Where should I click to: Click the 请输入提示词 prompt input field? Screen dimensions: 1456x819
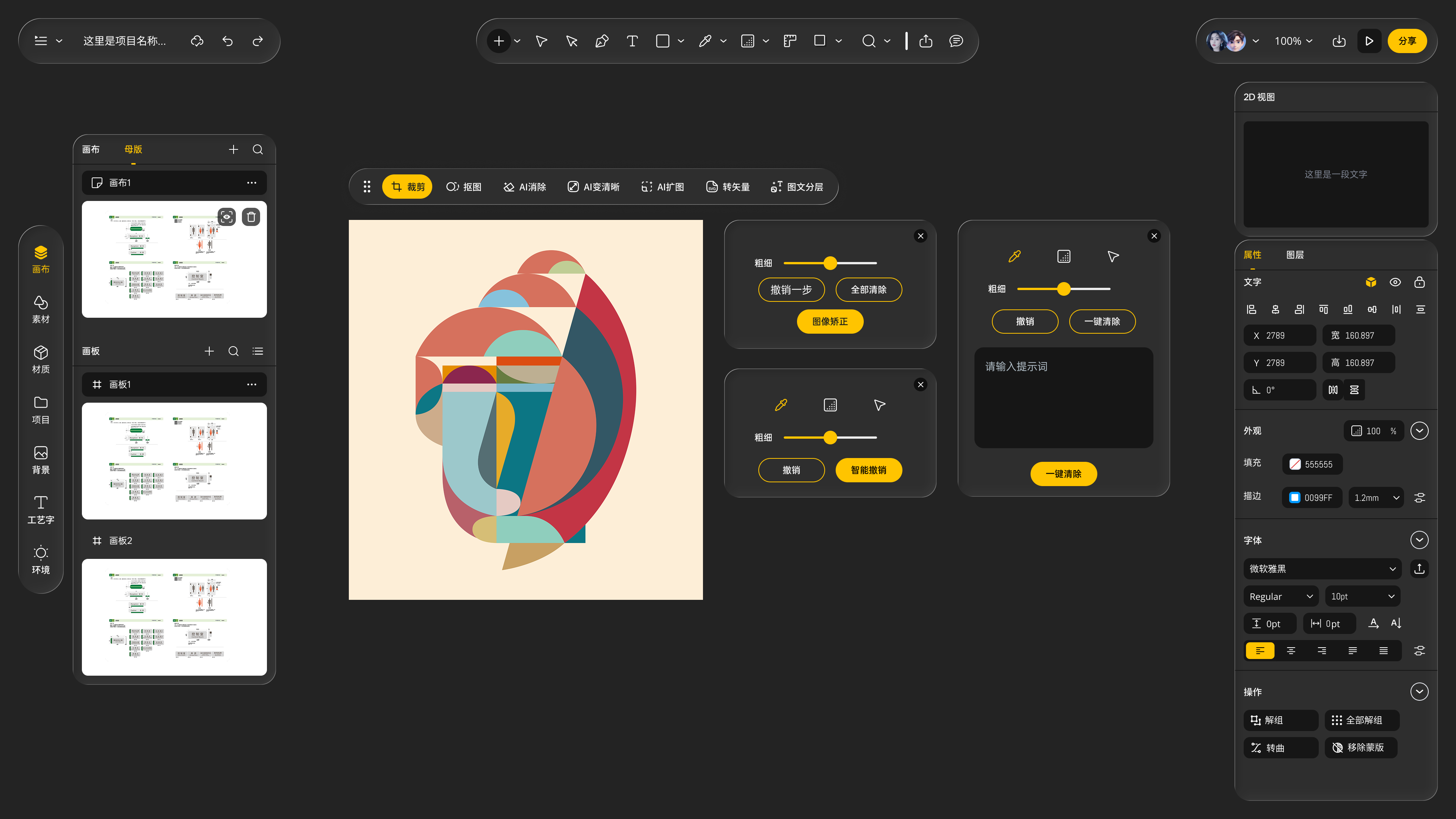1063,398
